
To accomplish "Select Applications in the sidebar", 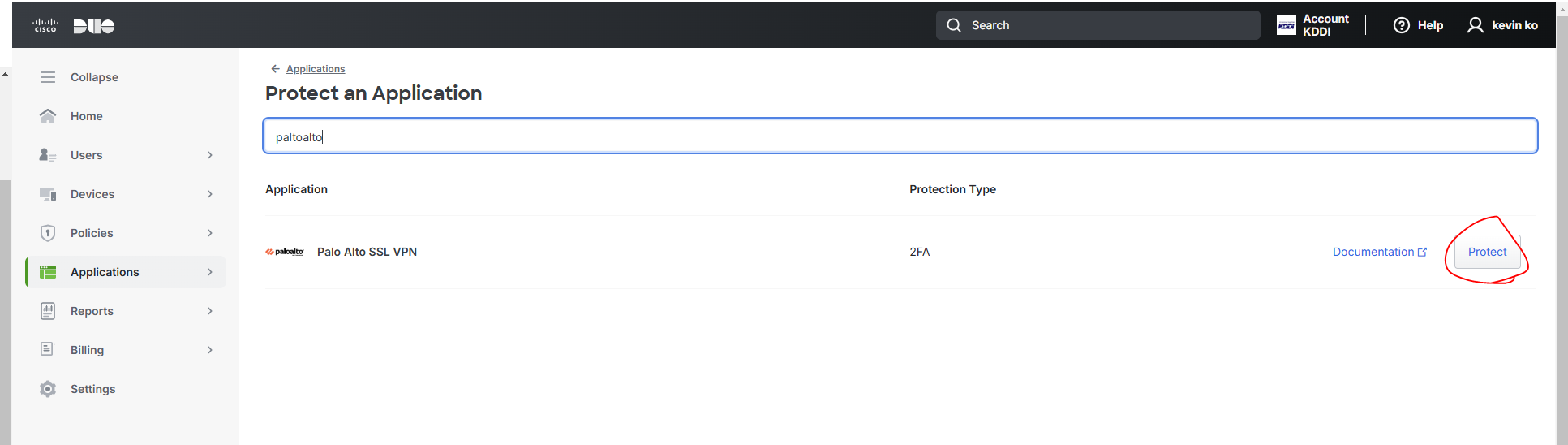I will coord(127,272).
